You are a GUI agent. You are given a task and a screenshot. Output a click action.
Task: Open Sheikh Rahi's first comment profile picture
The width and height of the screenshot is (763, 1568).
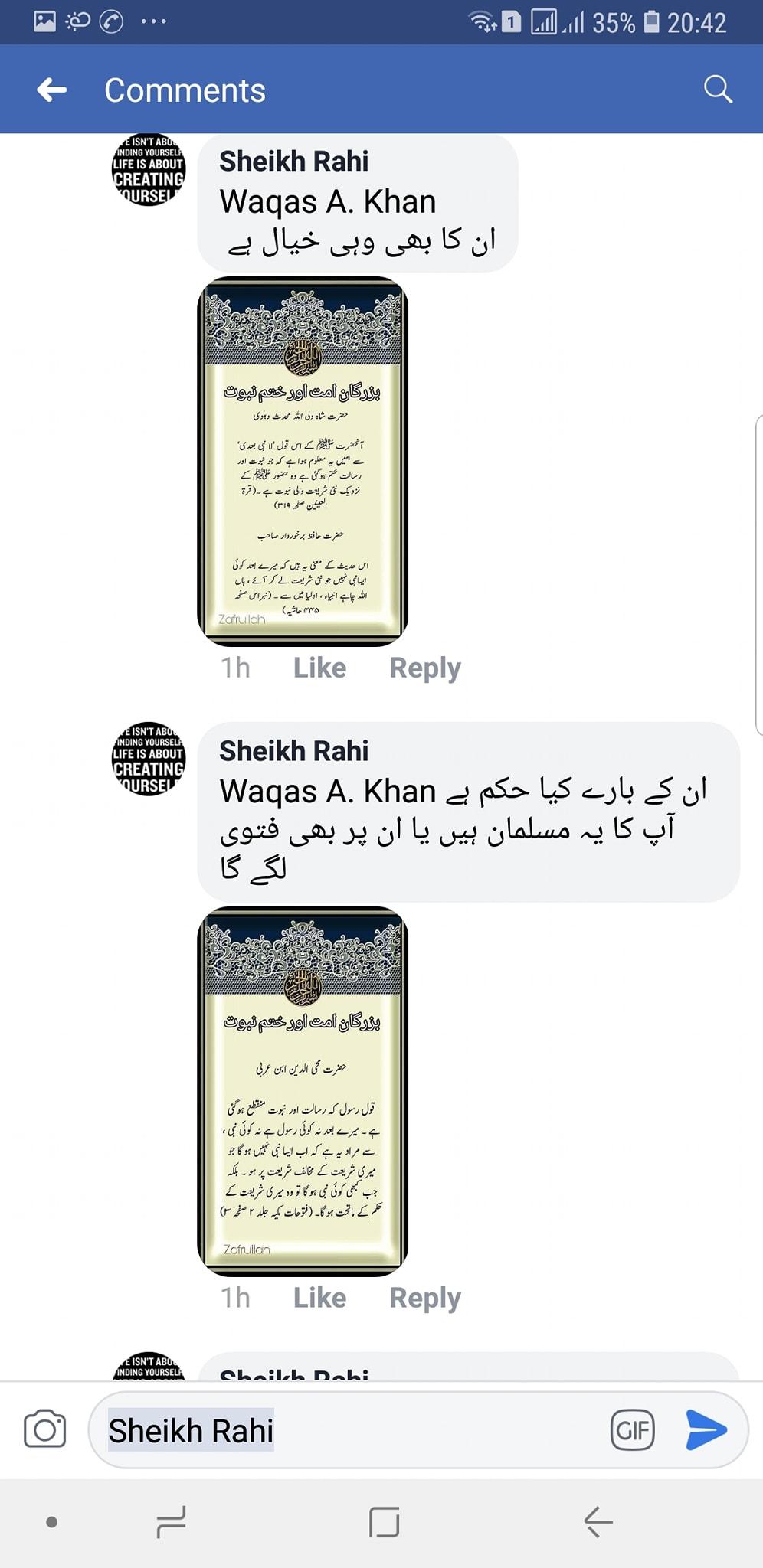149,170
